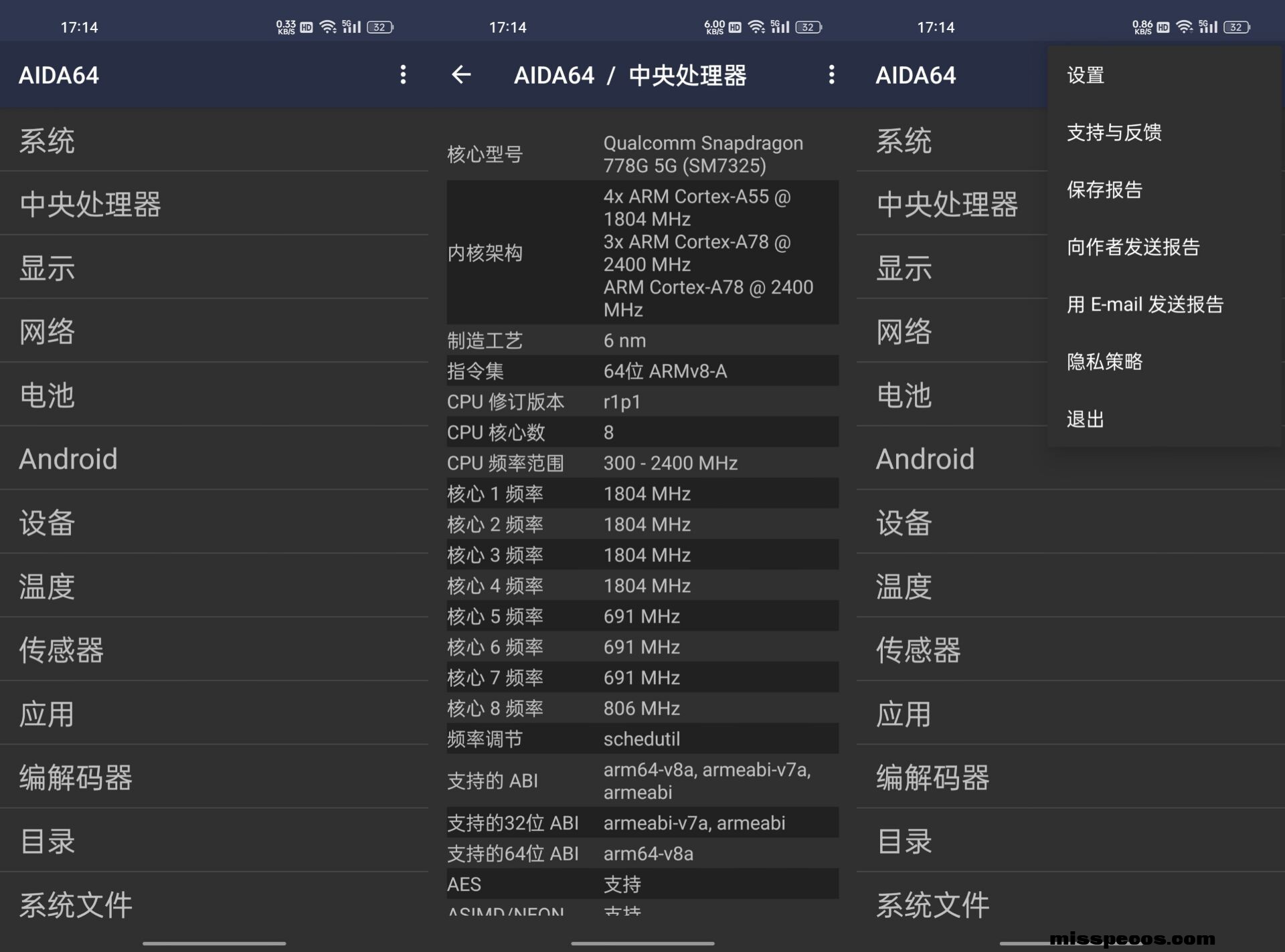
Task: Select 向作者发送报告 menu entry
Action: click(x=1165, y=247)
